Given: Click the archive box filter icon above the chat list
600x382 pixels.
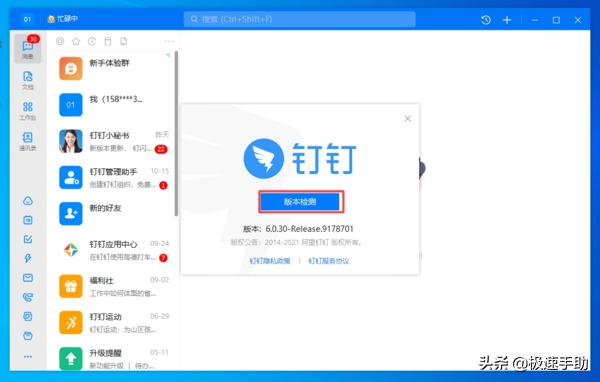Looking at the screenshot, I should click(x=108, y=41).
